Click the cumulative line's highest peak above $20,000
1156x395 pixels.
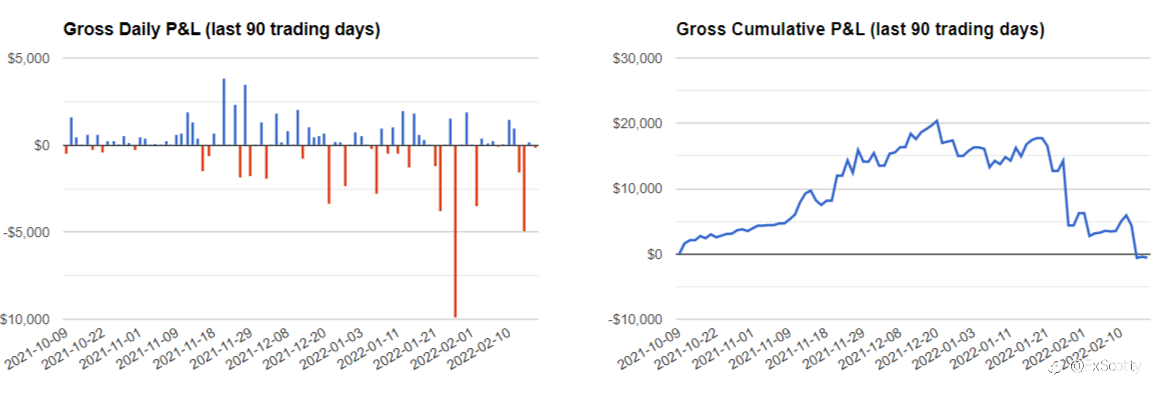pyautogui.click(x=936, y=121)
